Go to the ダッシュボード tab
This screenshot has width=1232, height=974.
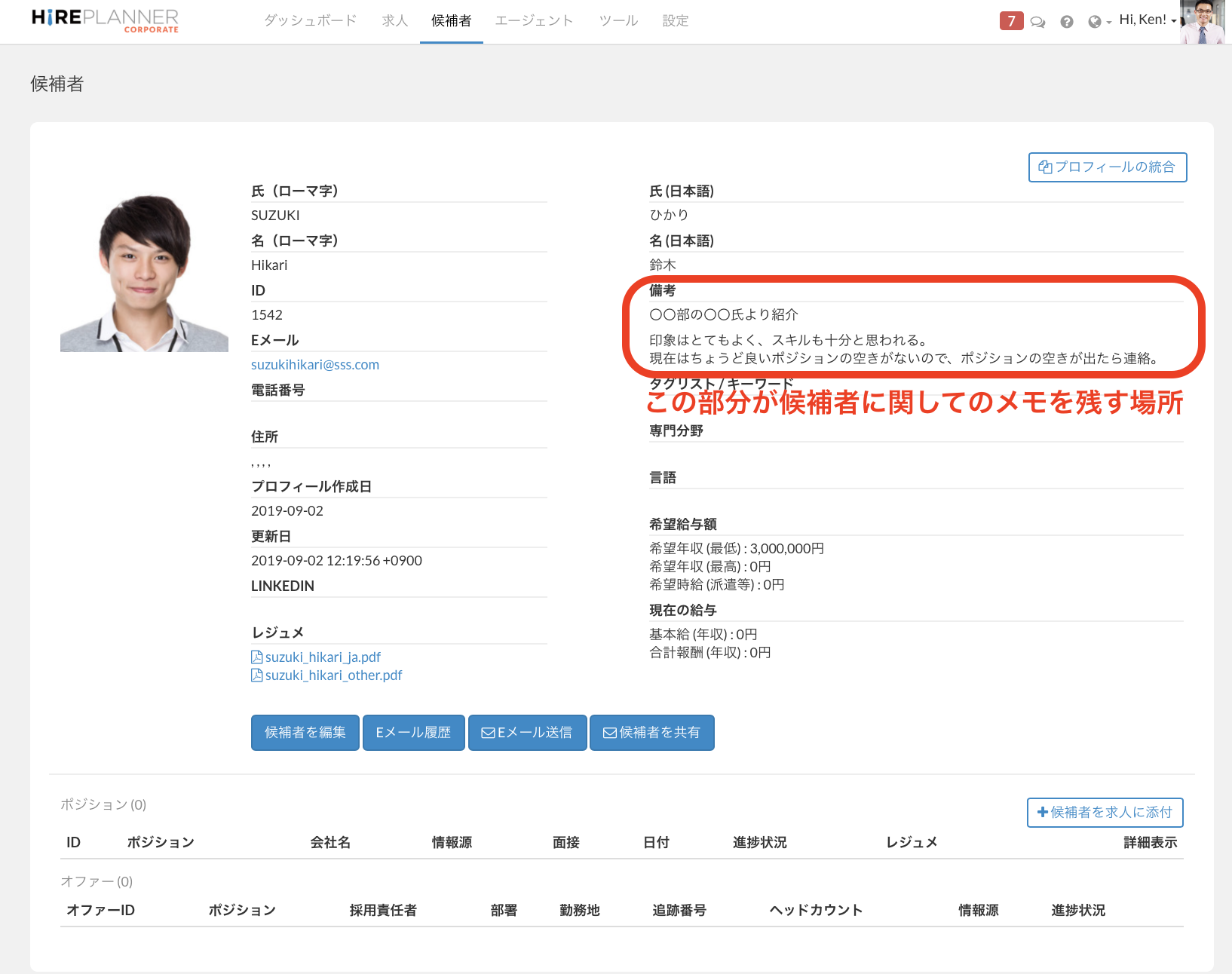point(310,21)
